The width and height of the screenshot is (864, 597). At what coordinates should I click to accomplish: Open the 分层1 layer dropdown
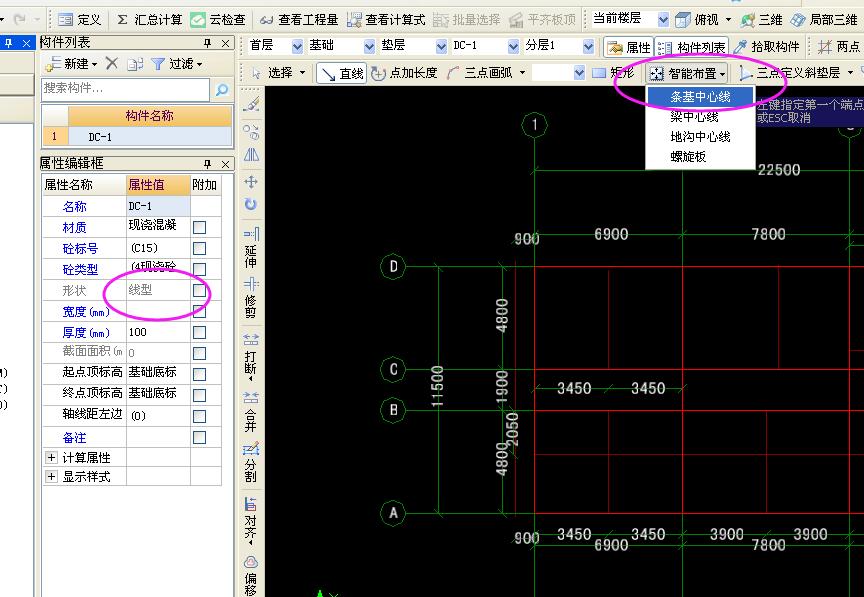coord(588,46)
